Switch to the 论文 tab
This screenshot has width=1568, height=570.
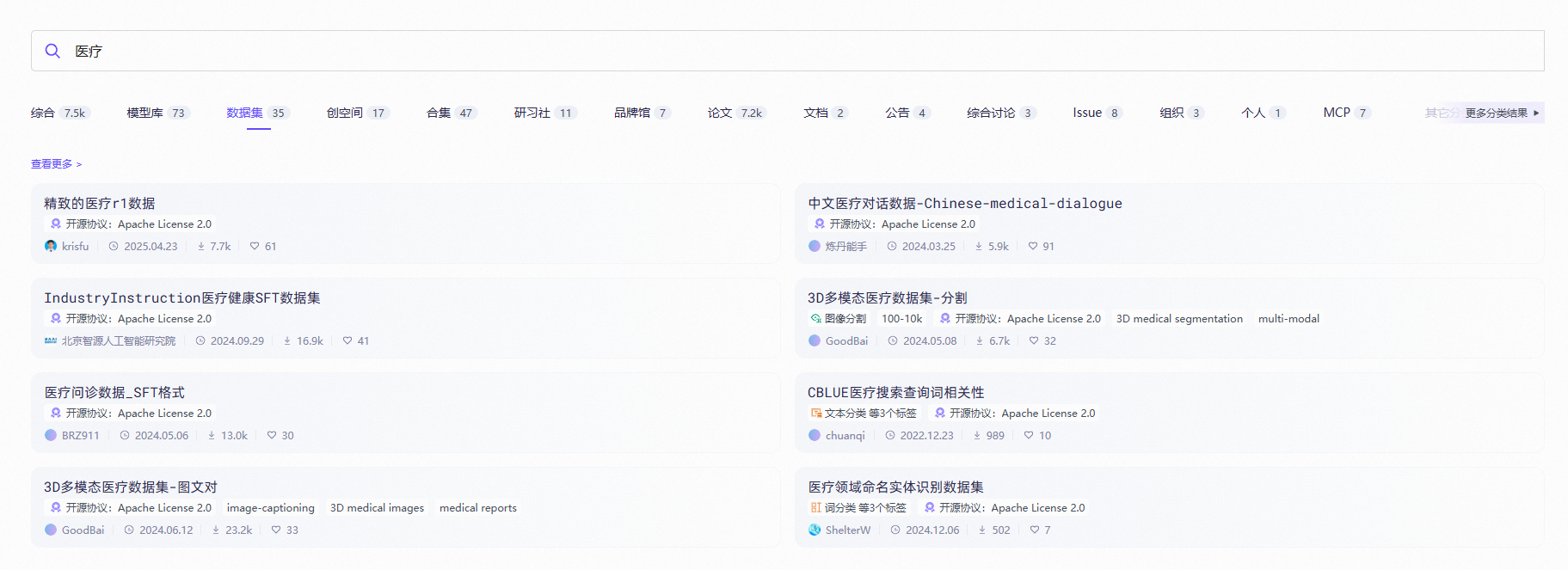point(737,113)
